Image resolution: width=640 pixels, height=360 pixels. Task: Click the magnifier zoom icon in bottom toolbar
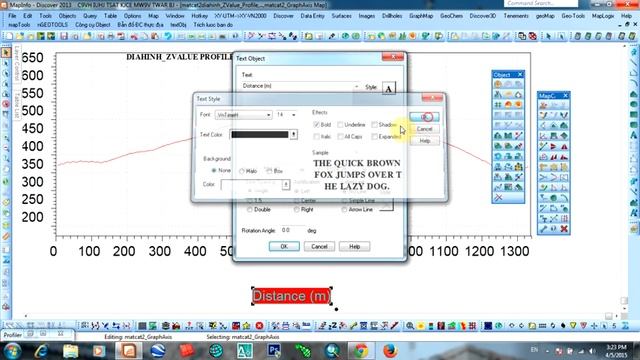(x=409, y=326)
